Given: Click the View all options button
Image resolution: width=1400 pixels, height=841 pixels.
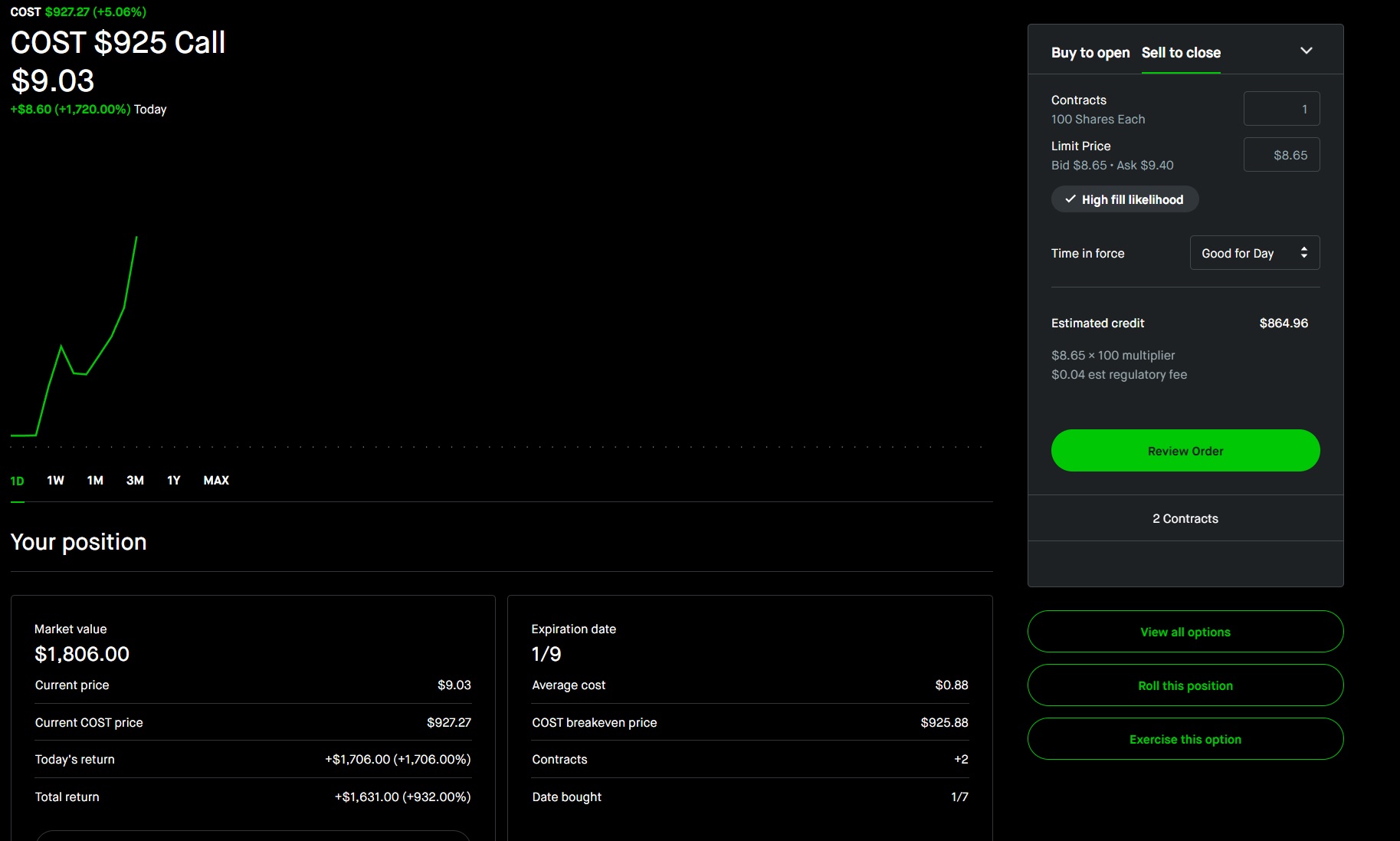Looking at the screenshot, I should tap(1185, 632).
